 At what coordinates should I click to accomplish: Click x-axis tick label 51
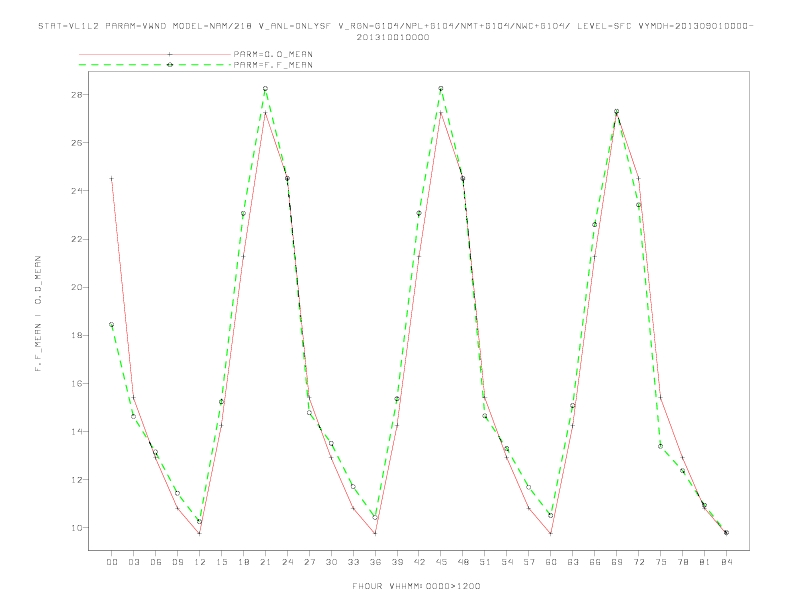pos(485,562)
